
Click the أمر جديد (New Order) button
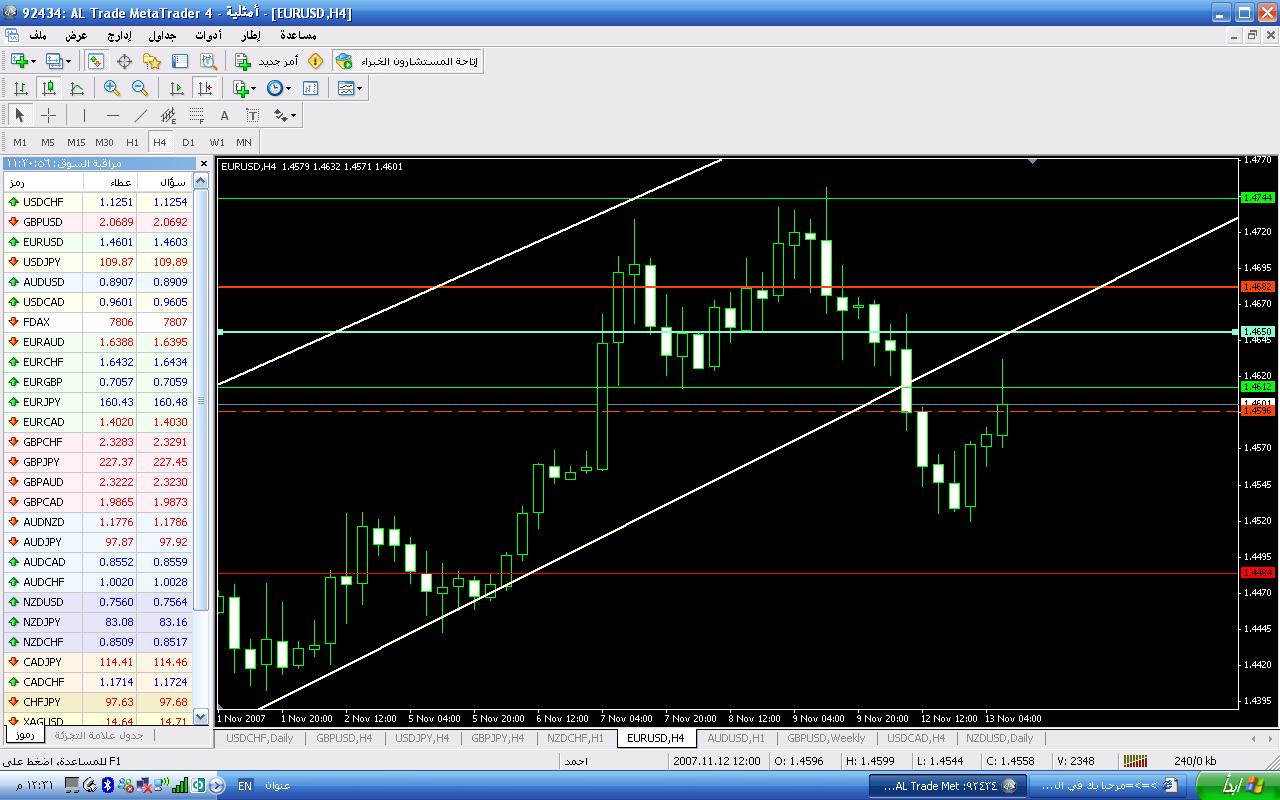click(x=267, y=61)
